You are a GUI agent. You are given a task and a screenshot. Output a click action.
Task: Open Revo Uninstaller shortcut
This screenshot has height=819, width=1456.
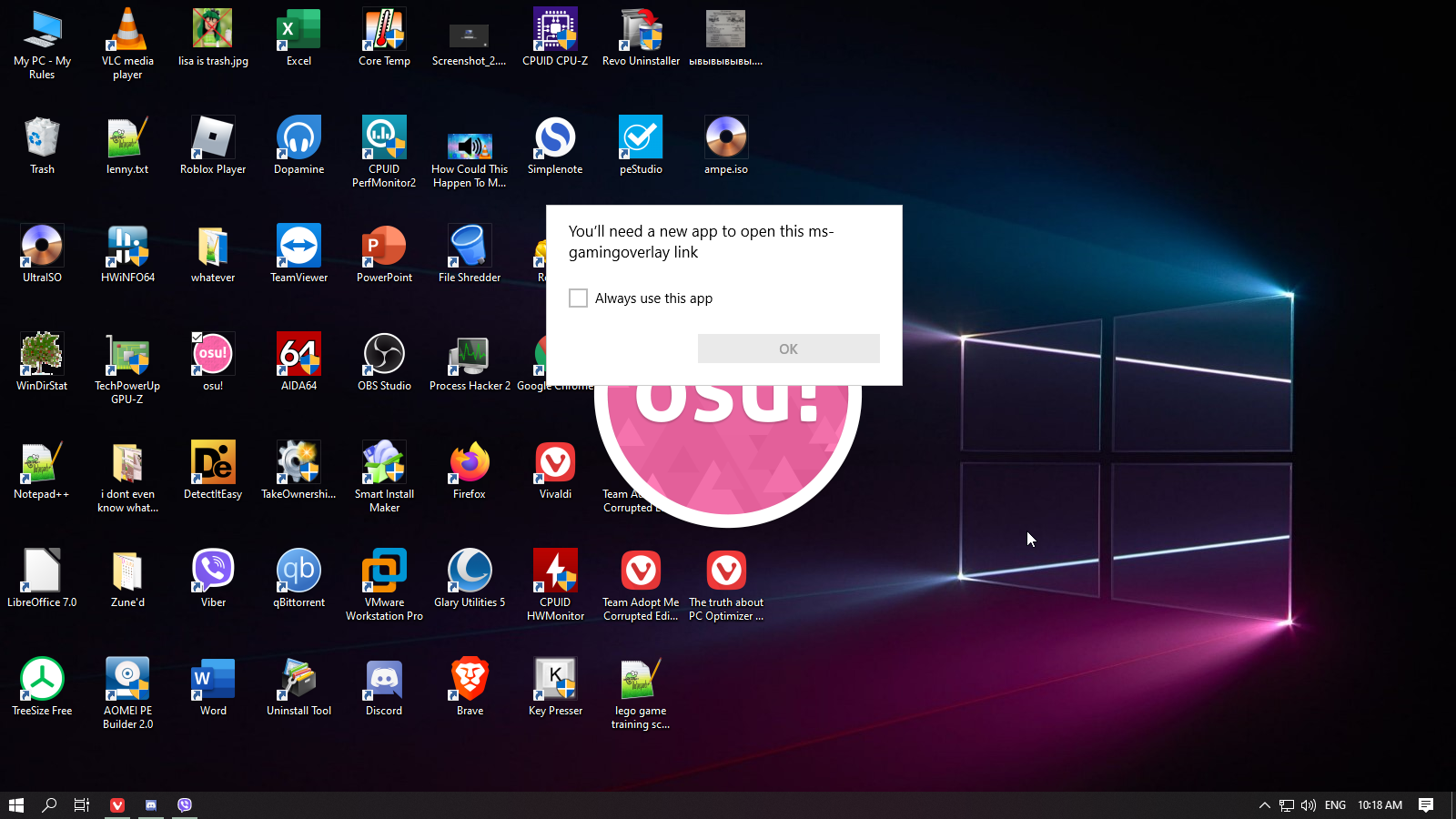coord(641,37)
